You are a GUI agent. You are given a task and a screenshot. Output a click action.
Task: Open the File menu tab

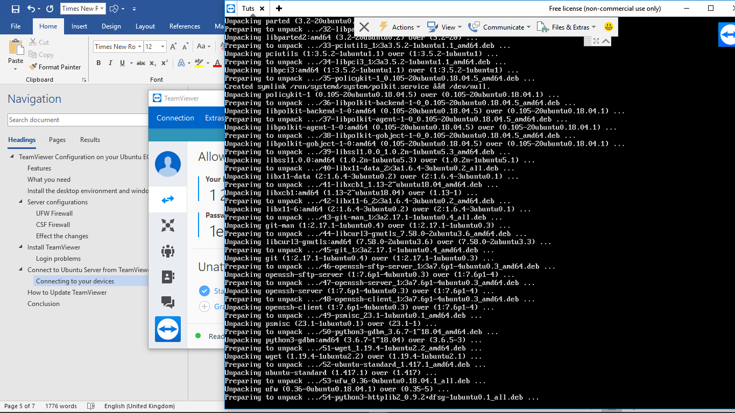(x=15, y=26)
